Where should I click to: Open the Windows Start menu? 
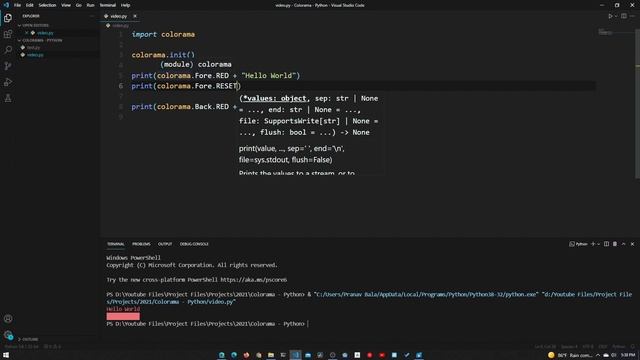[x=6, y=355]
